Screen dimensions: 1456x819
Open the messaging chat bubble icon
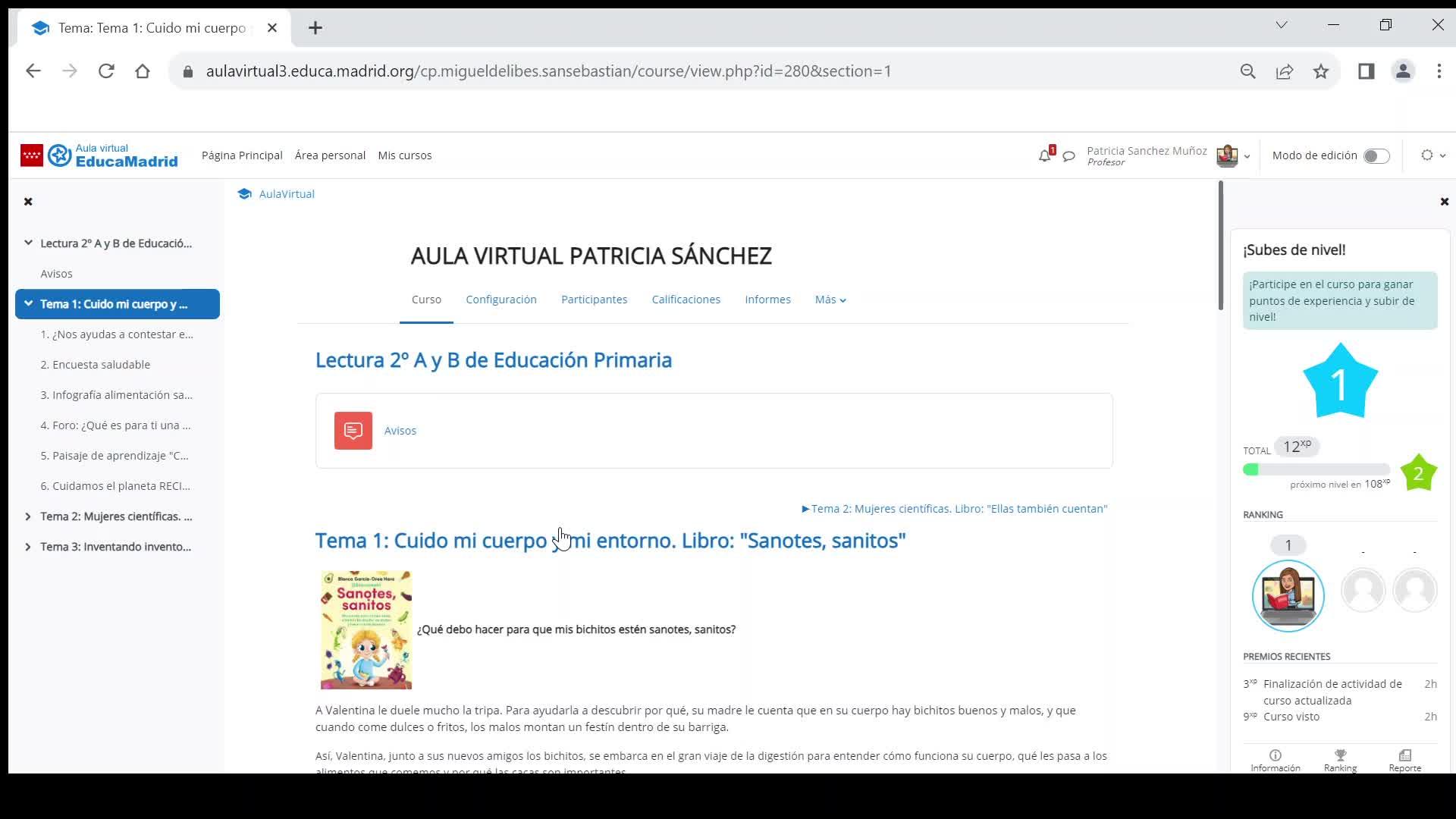[1068, 156]
